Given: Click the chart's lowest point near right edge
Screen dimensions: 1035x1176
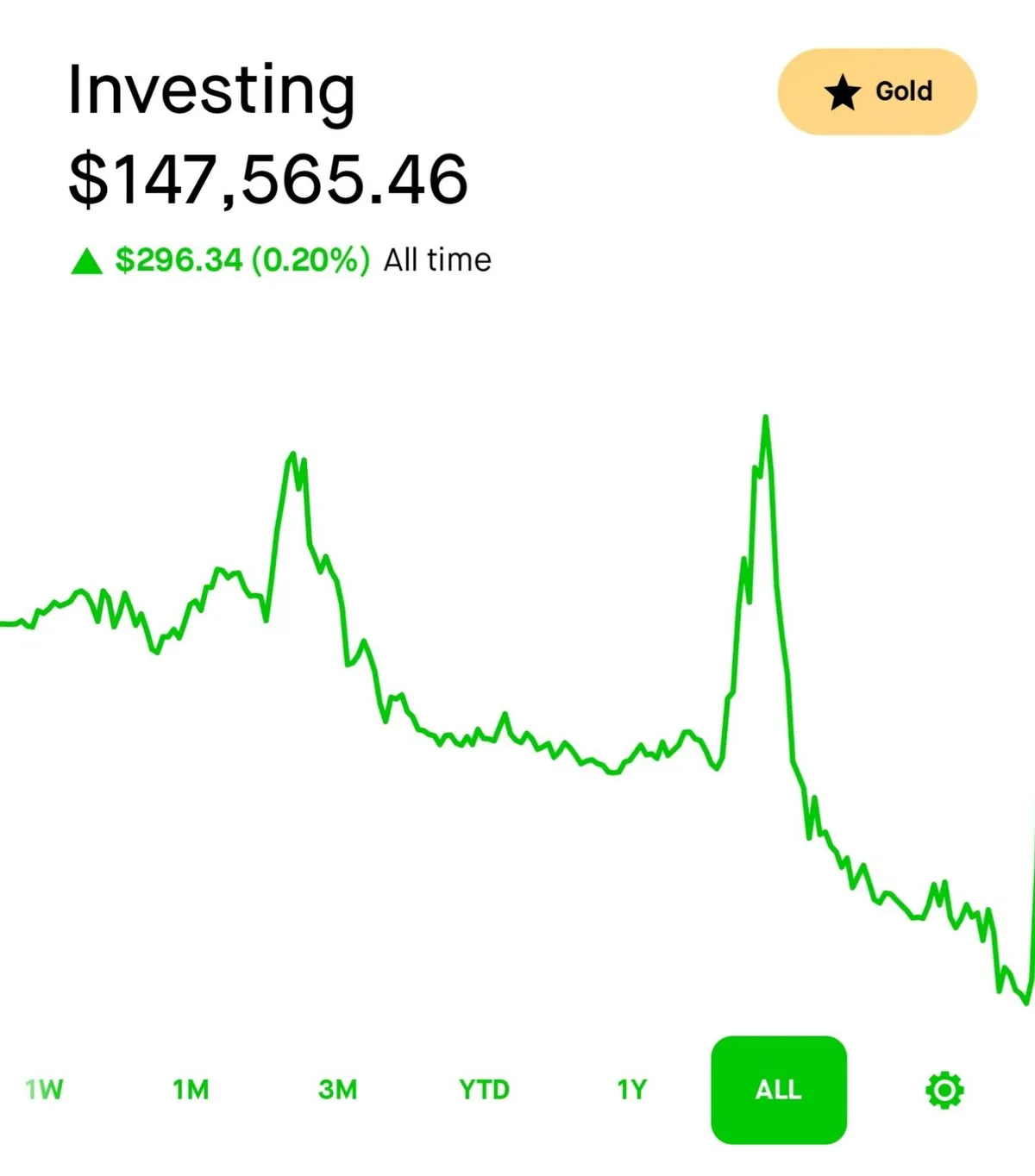Looking at the screenshot, I should [1026, 1003].
